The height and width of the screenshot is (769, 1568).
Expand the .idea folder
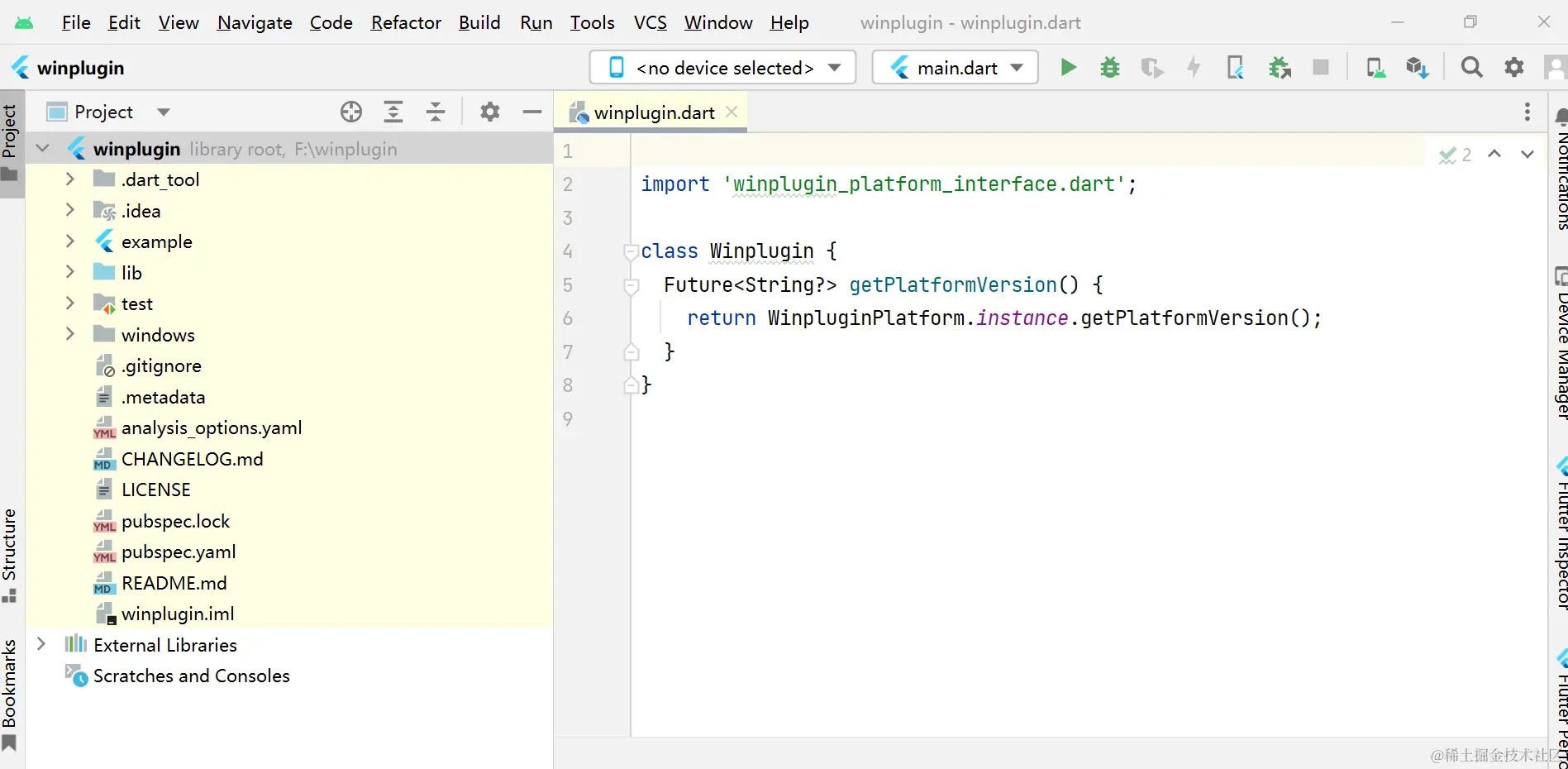coord(70,211)
